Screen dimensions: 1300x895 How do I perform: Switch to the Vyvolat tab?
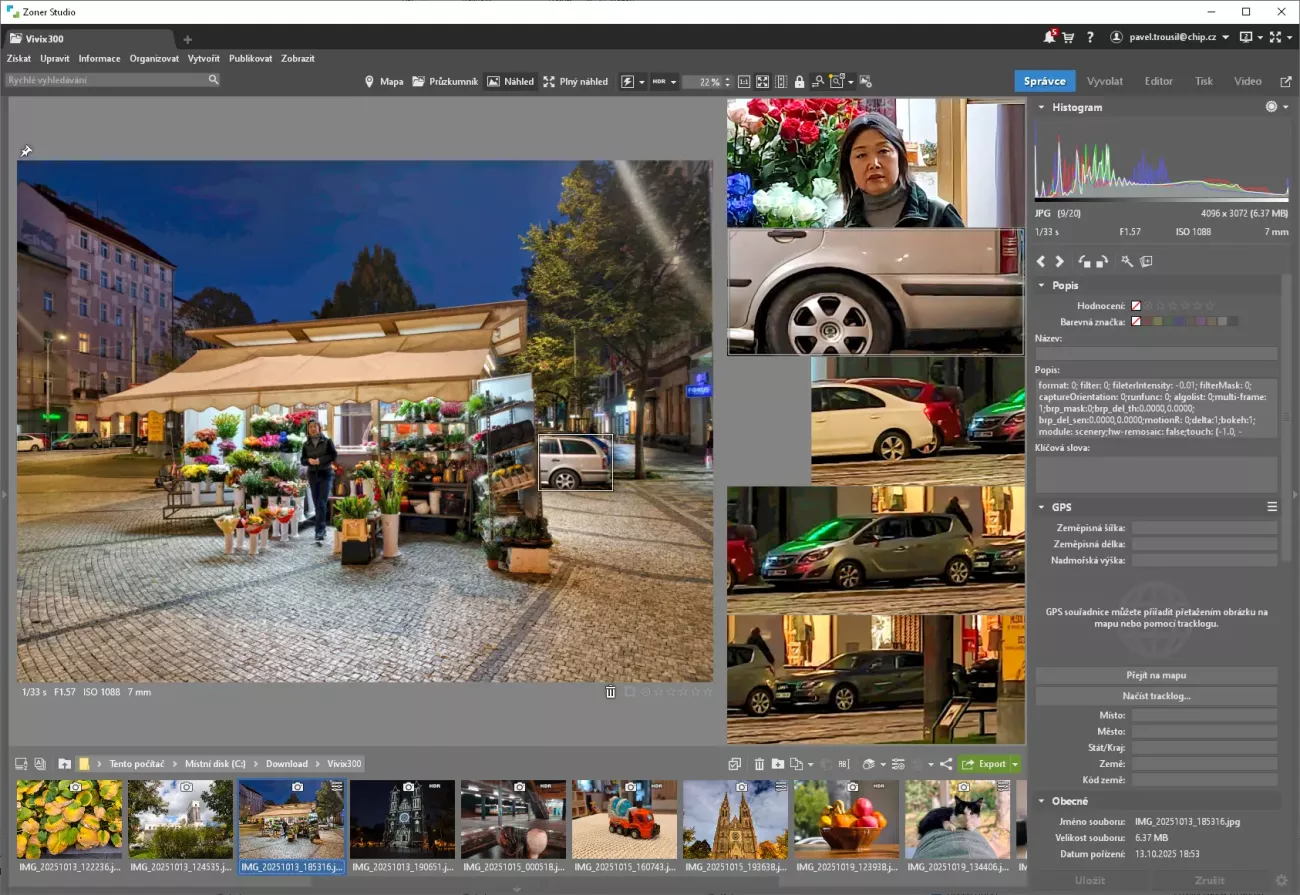pyautogui.click(x=1104, y=81)
